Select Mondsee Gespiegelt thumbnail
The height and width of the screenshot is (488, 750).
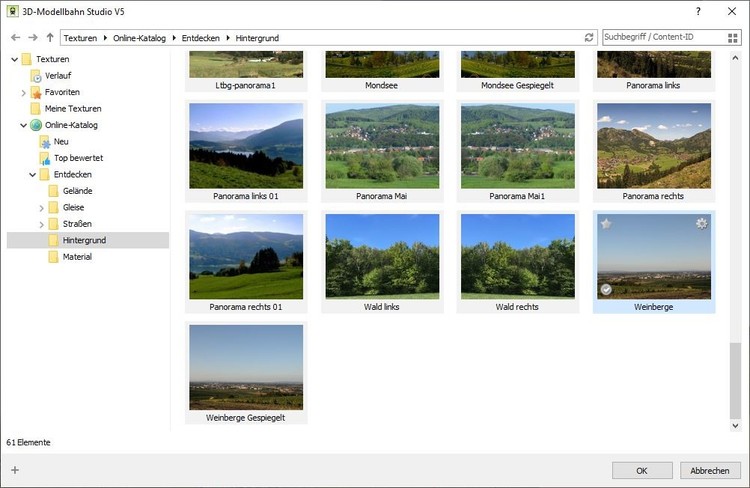coord(518,71)
